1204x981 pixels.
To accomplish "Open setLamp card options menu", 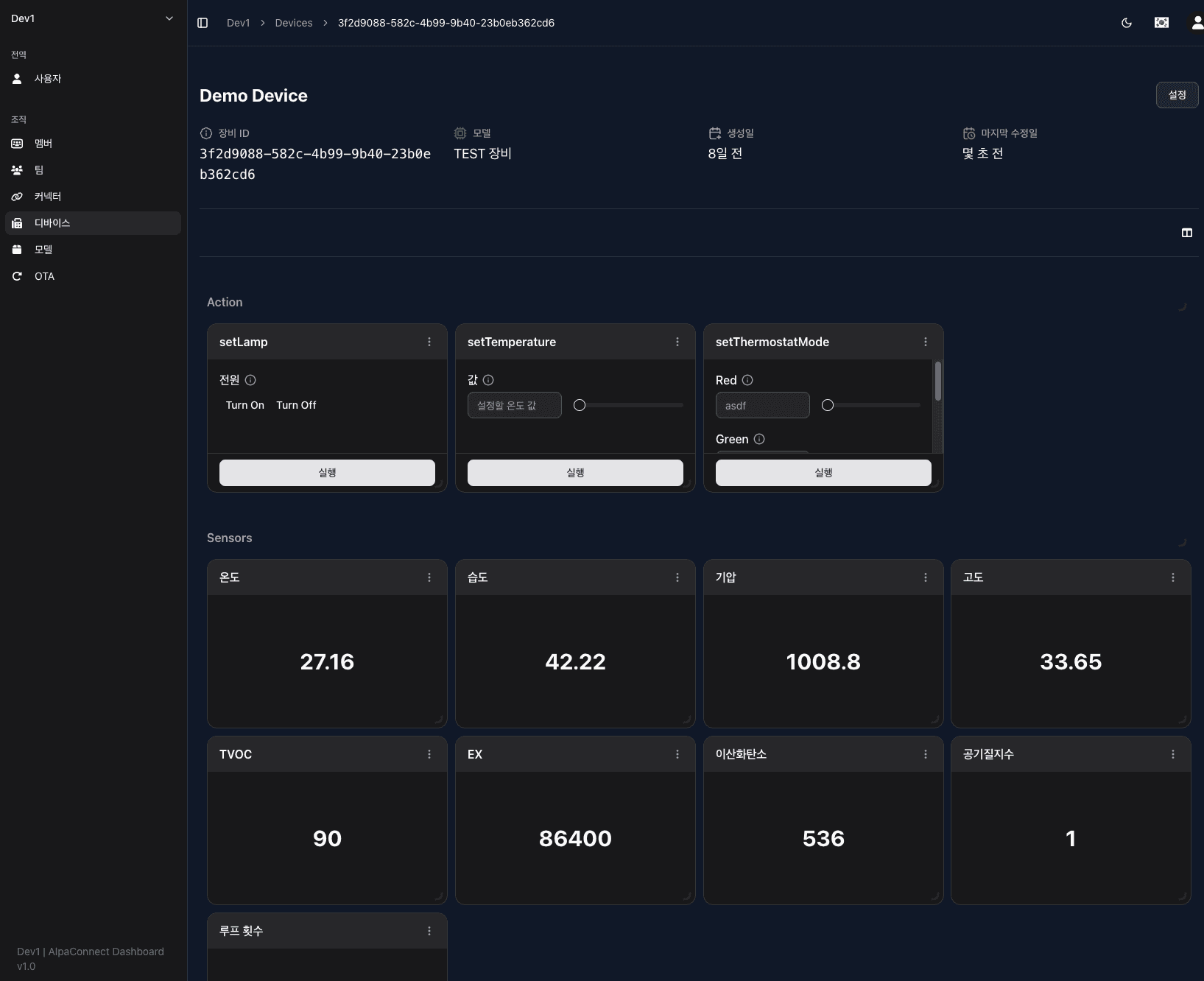I will click(x=429, y=342).
